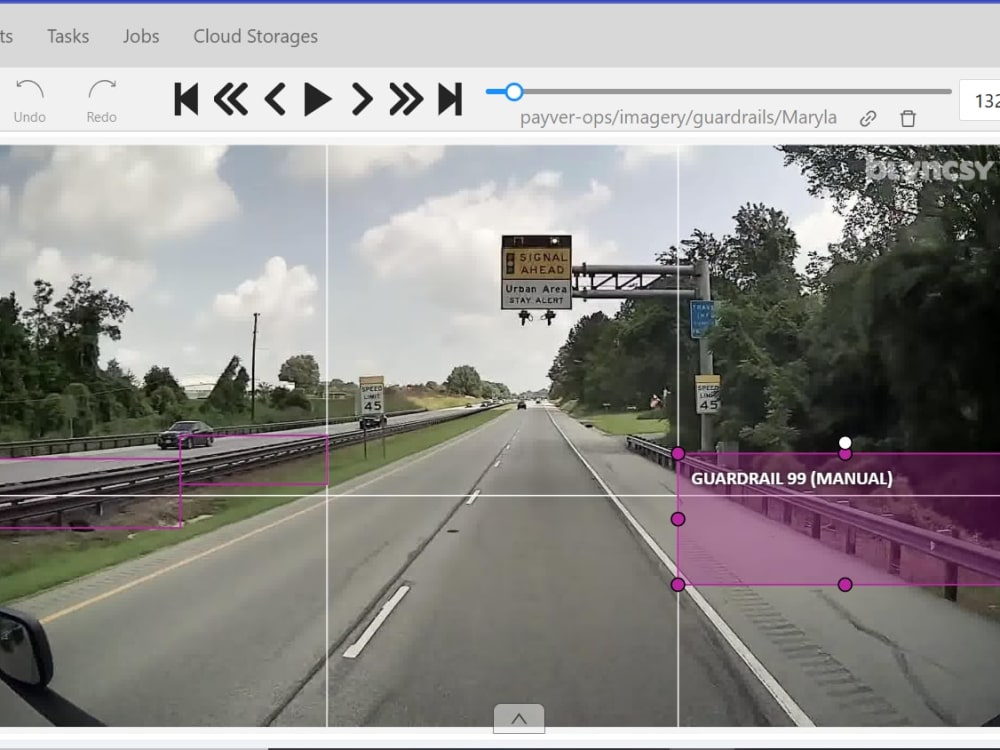The width and height of the screenshot is (1000, 750).
Task: Go to the next frame
Action: [362, 99]
